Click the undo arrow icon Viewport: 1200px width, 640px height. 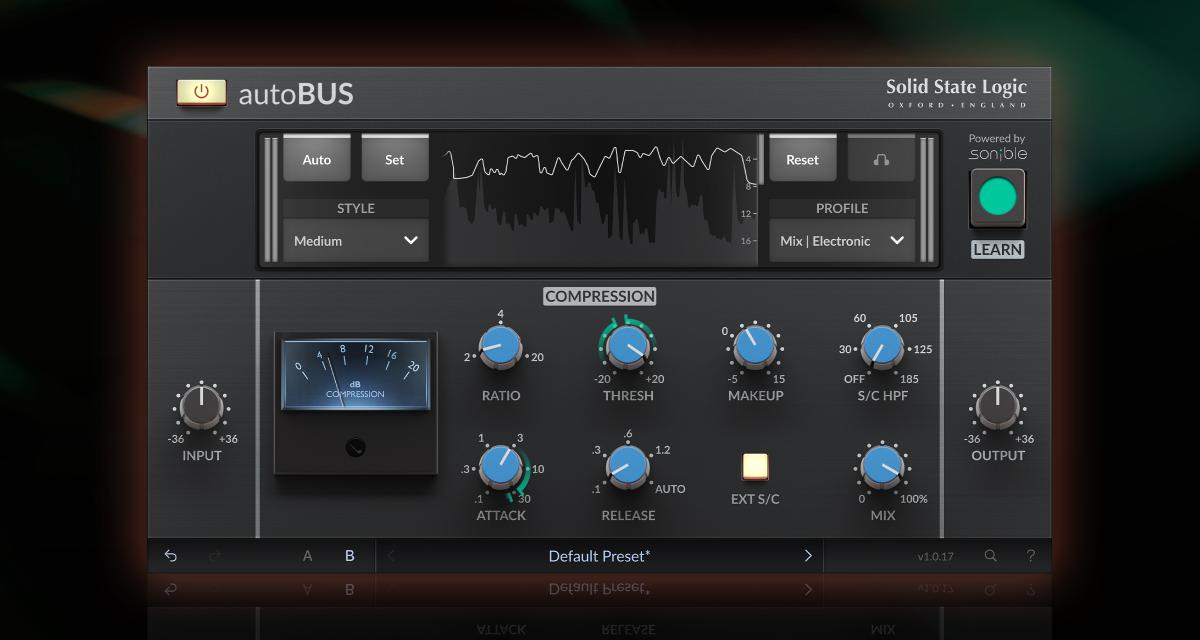tap(169, 555)
